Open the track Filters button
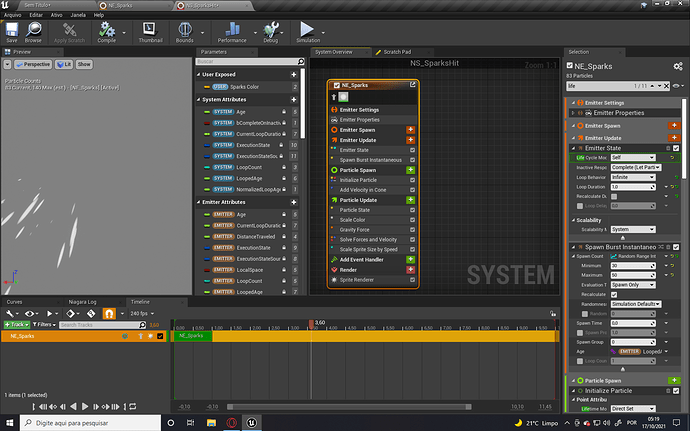The width and height of the screenshot is (690, 431). pyautogui.click(x=44, y=324)
